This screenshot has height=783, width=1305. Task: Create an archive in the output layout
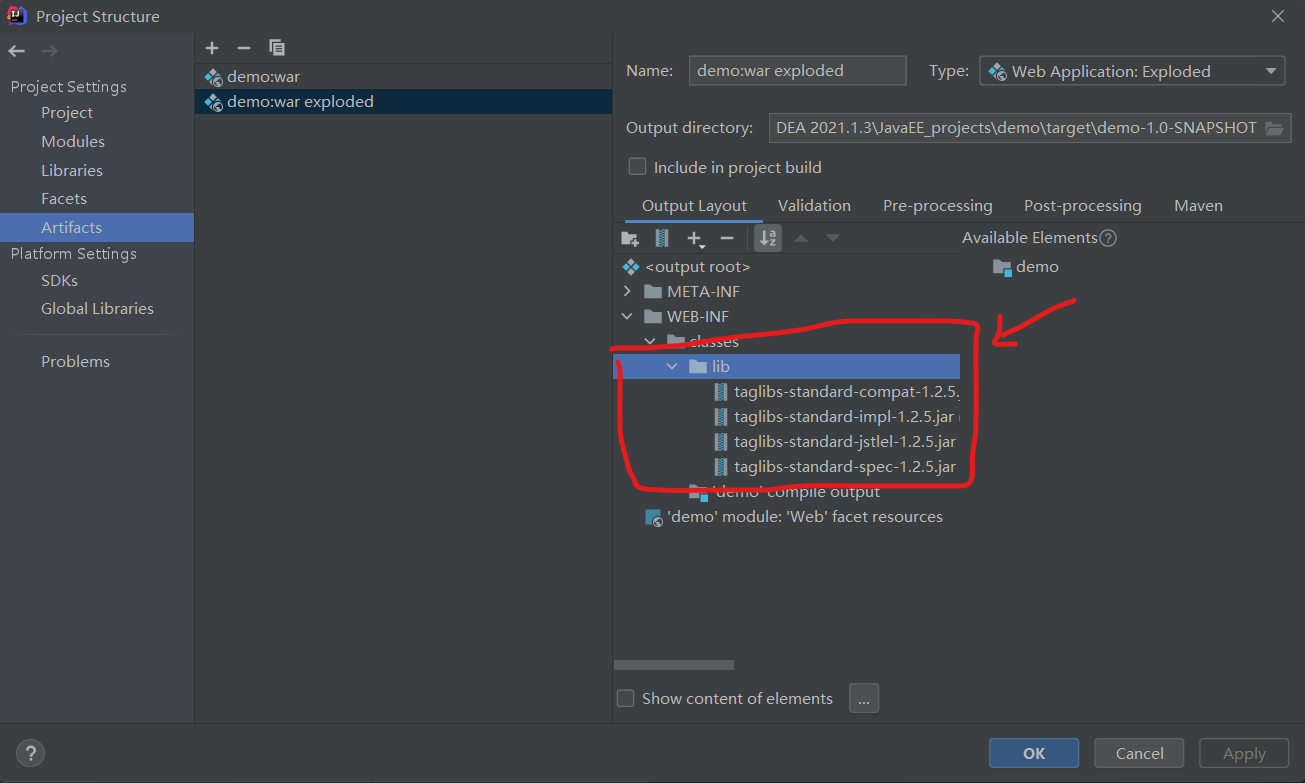[x=661, y=238]
